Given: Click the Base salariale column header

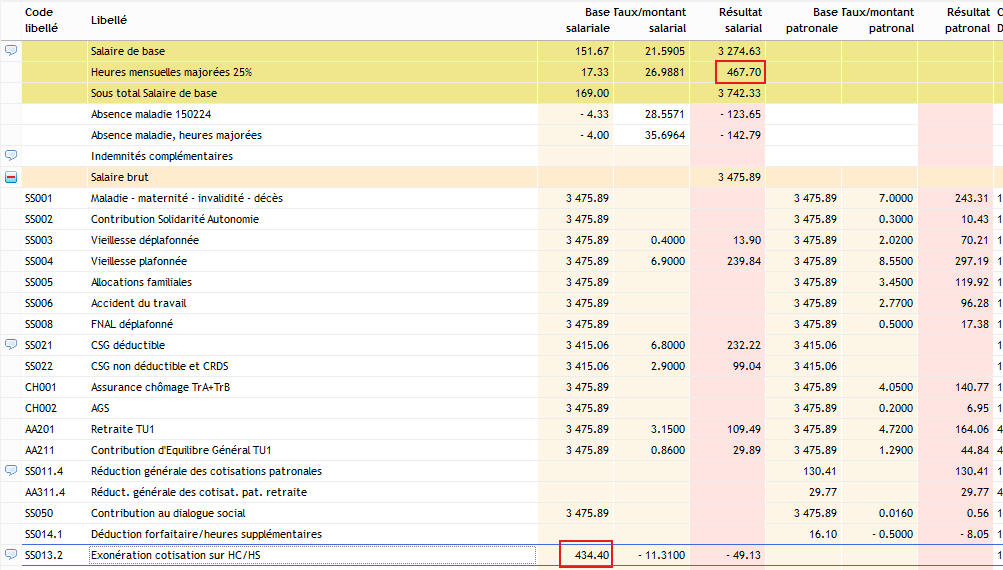Looking at the screenshot, I should [587, 20].
